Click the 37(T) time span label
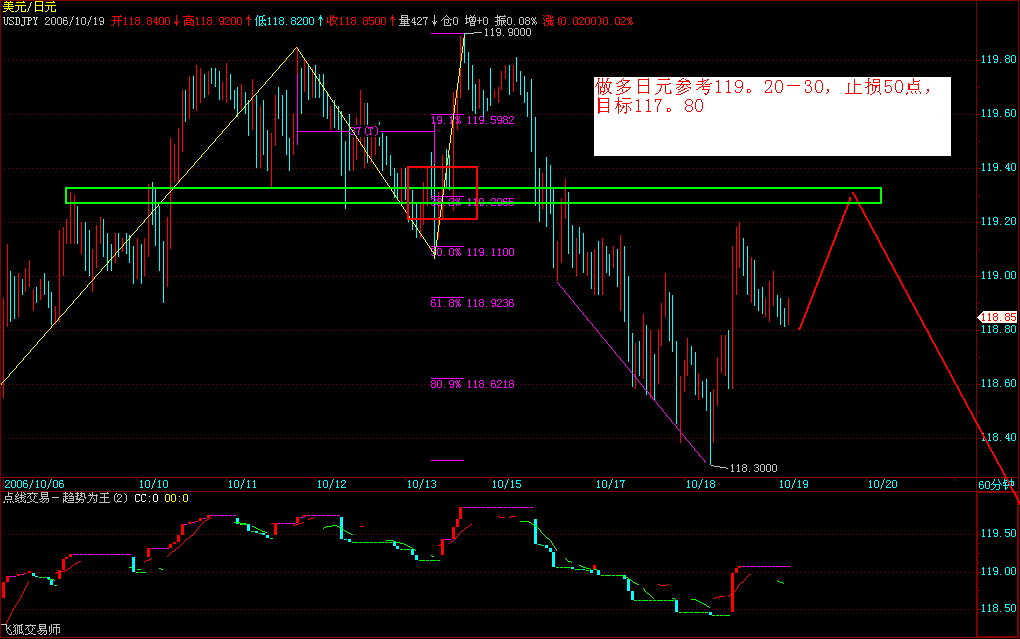1020x639 pixels. [365, 131]
